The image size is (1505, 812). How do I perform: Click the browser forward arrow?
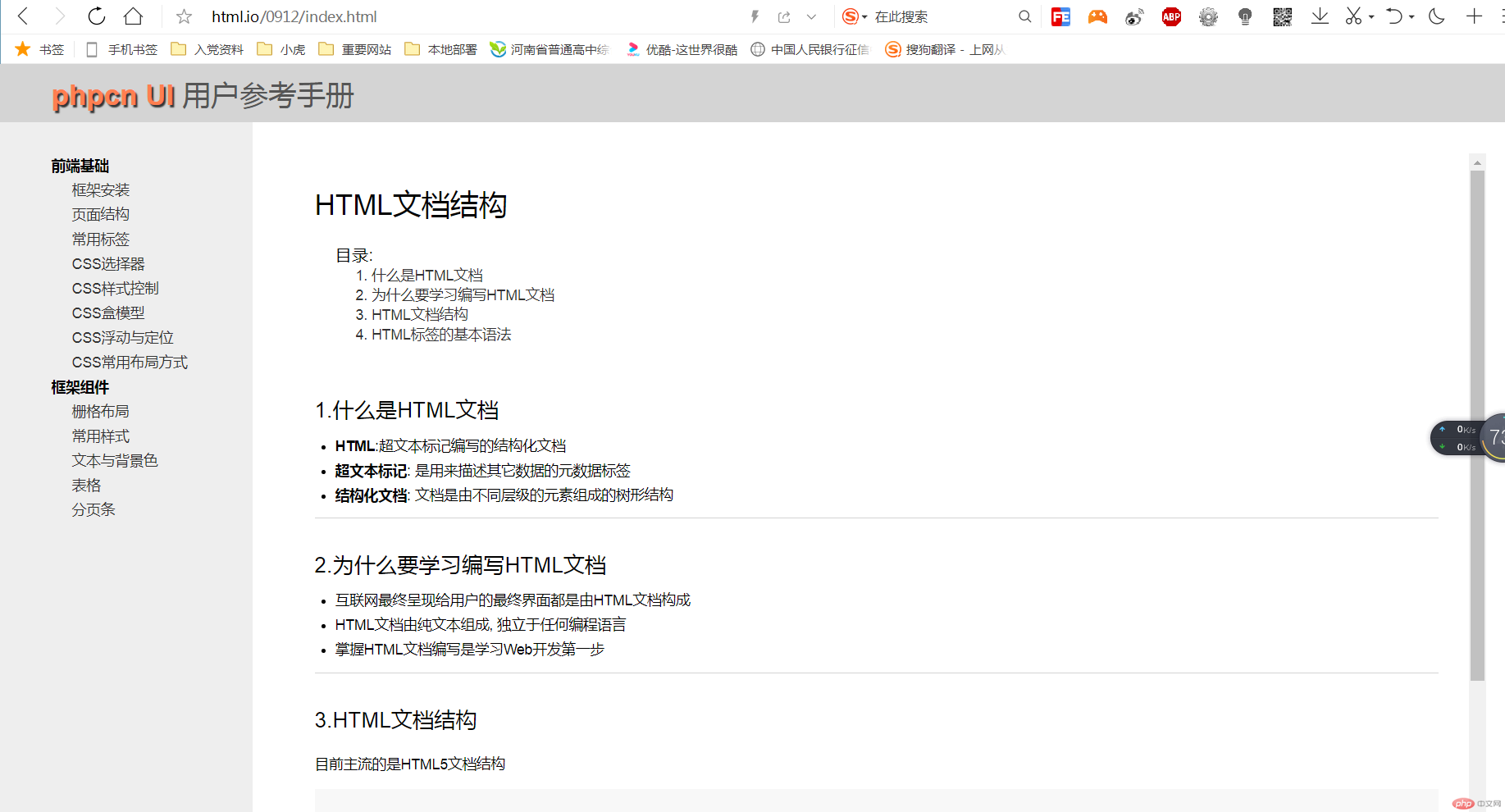pos(59,16)
